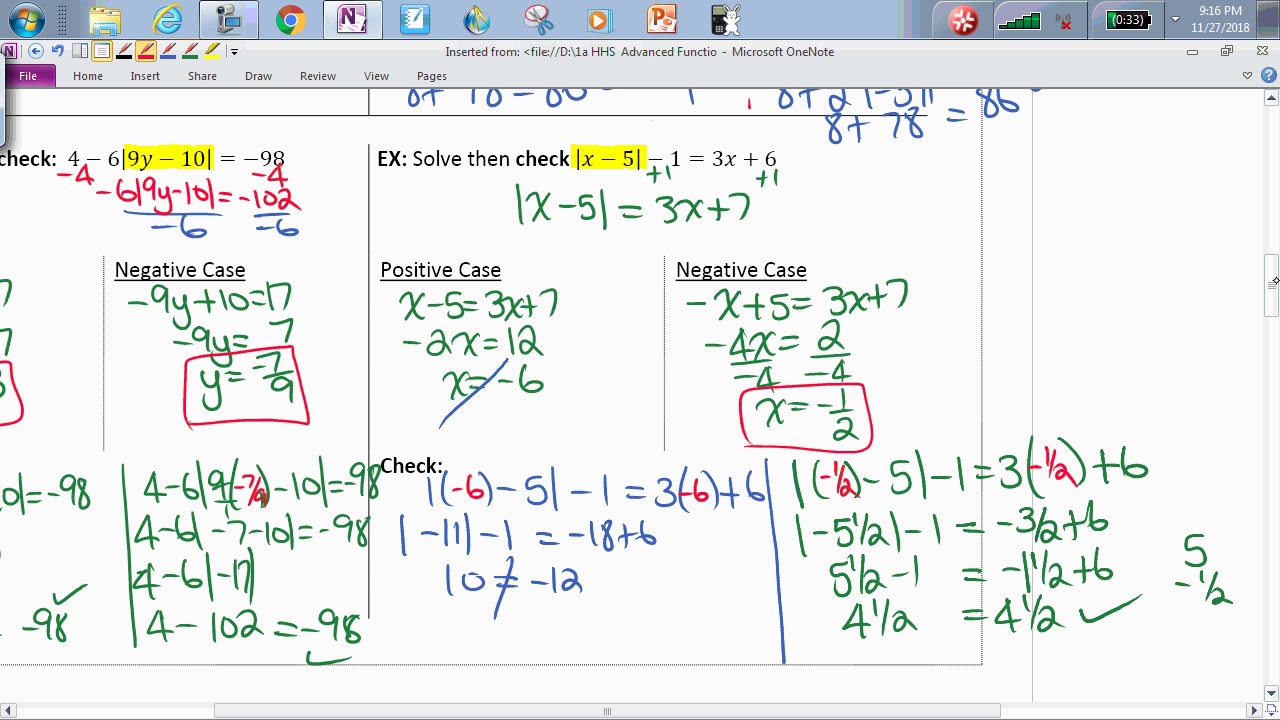Select the green pen in quick access toolbar
Screen dimensions: 1280x720
pos(190,51)
